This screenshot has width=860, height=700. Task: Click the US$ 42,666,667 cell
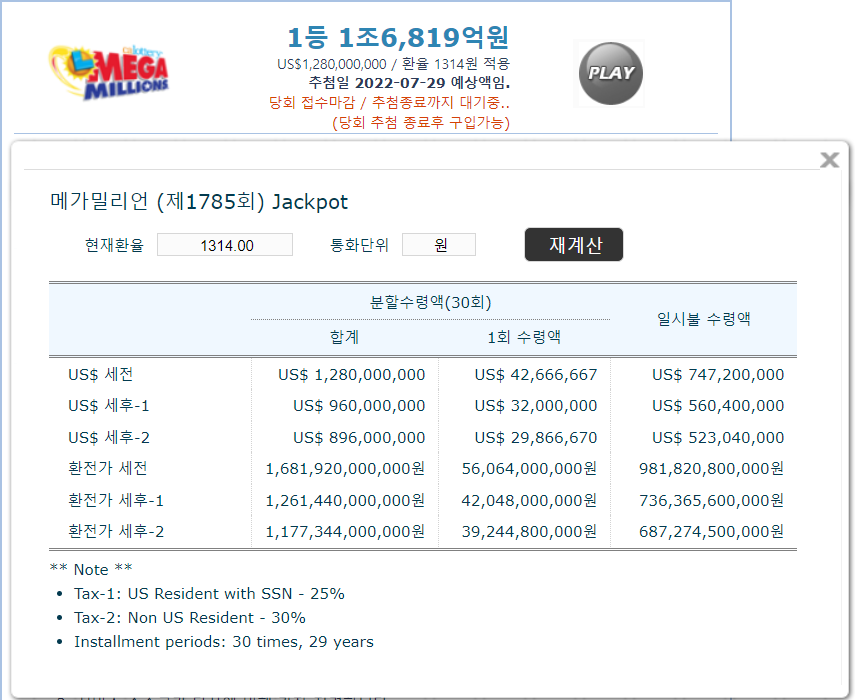[x=536, y=375]
